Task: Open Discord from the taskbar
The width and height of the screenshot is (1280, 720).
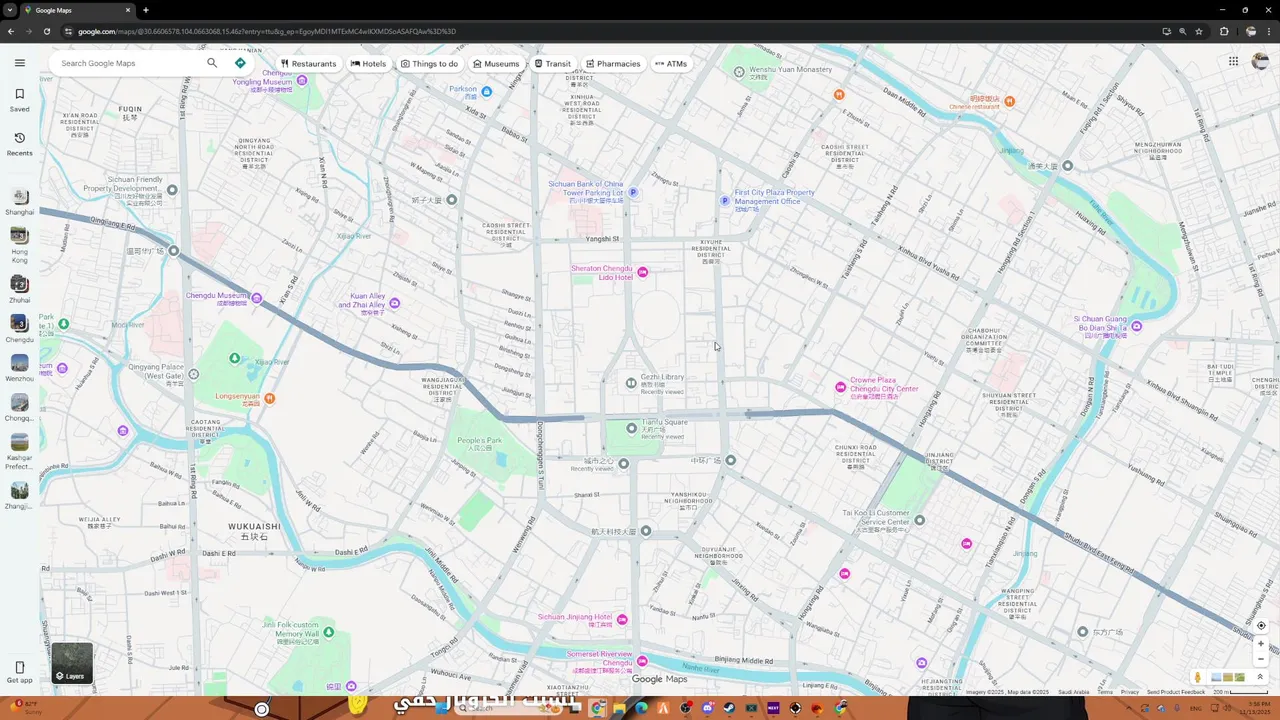Action: 707,708
